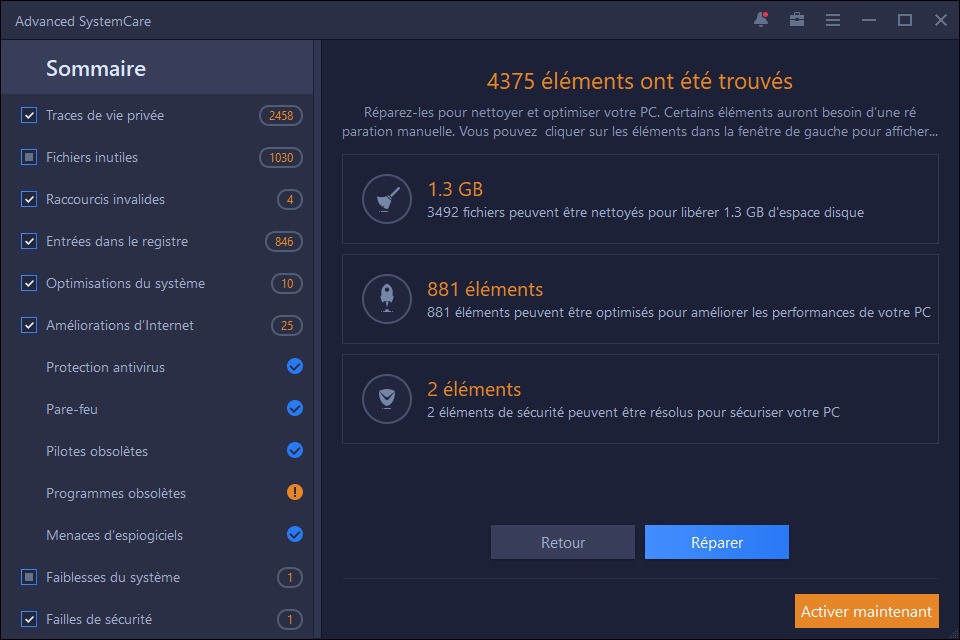
Task: Uncheck Raccourcis invalides checkbox
Action: [x=29, y=199]
